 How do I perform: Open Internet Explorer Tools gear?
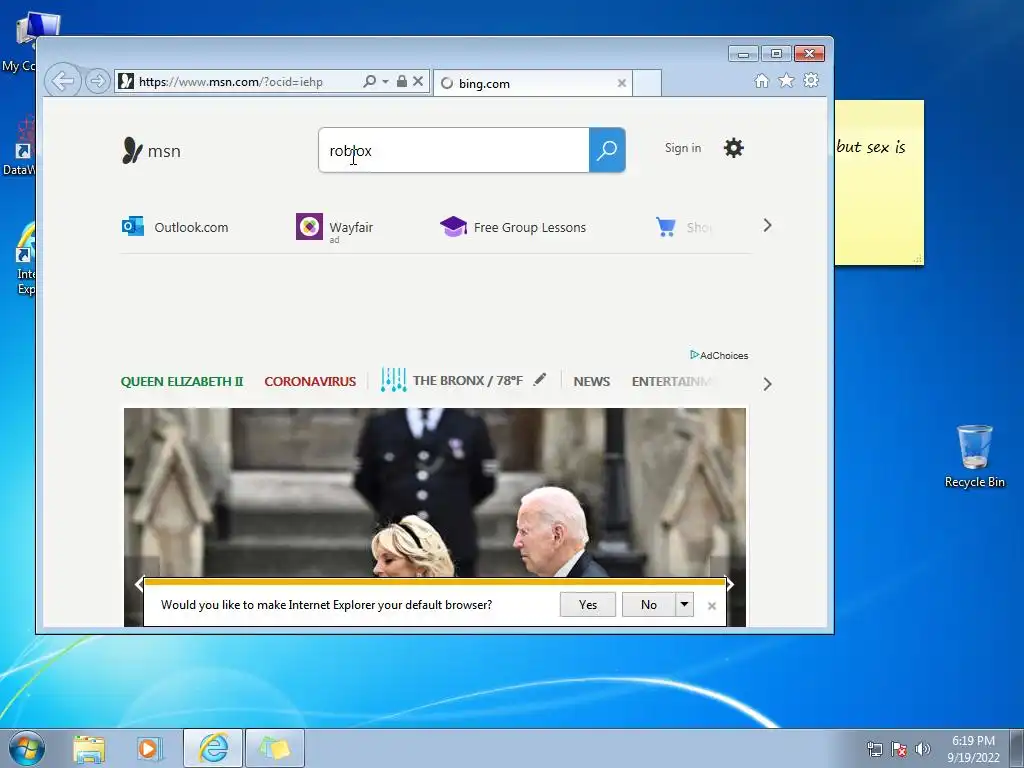click(x=811, y=80)
